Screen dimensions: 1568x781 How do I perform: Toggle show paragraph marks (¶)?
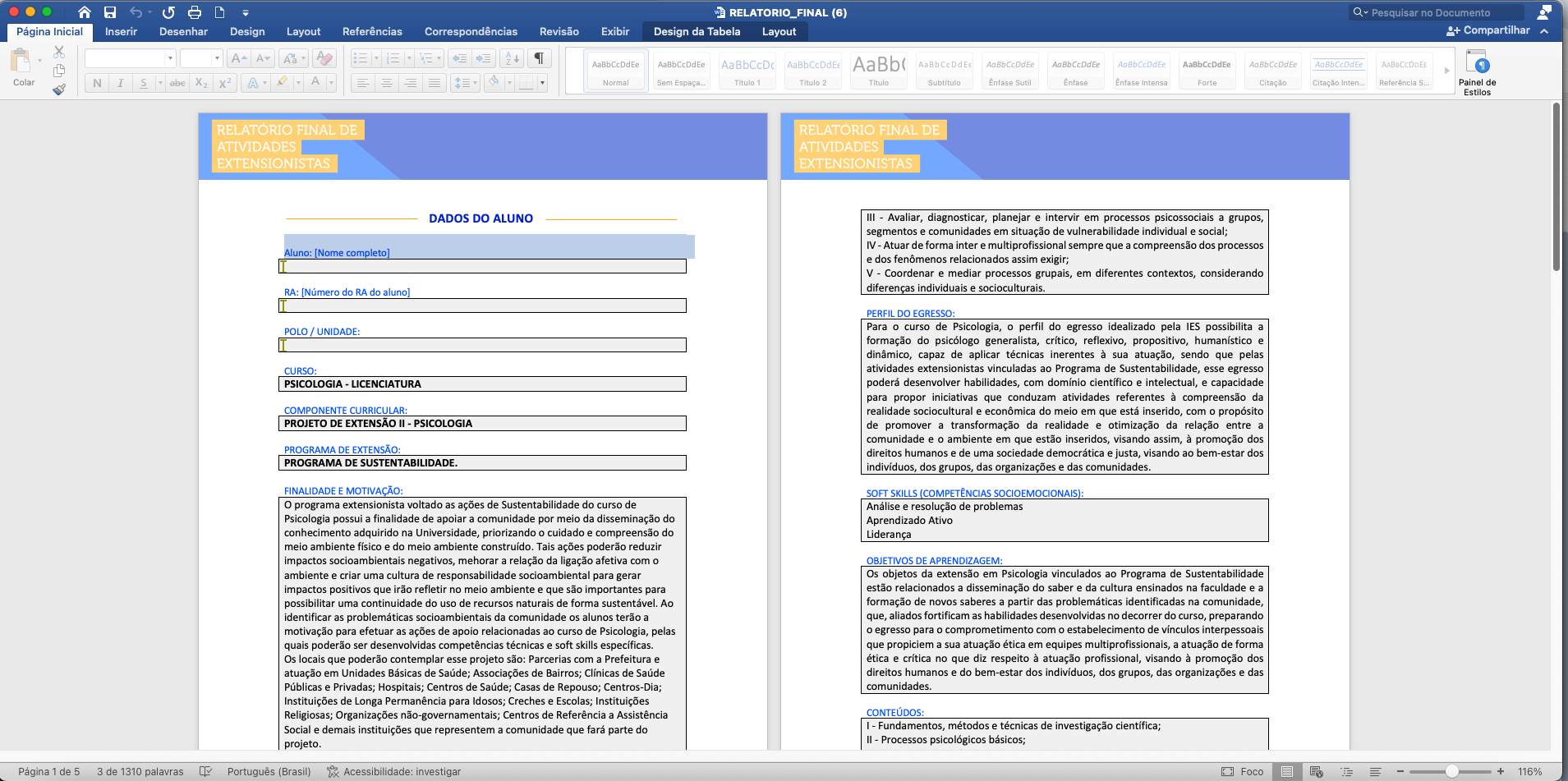point(539,58)
